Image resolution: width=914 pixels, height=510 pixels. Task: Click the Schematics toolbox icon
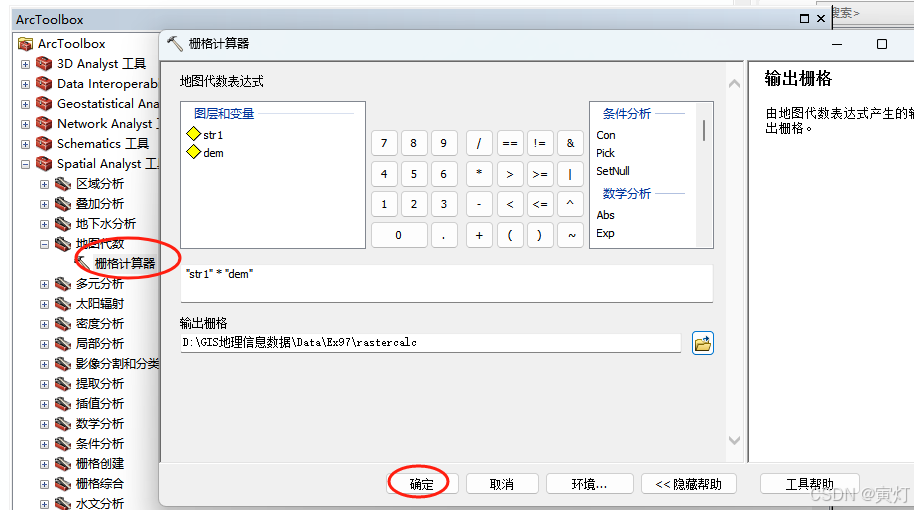tap(44, 143)
